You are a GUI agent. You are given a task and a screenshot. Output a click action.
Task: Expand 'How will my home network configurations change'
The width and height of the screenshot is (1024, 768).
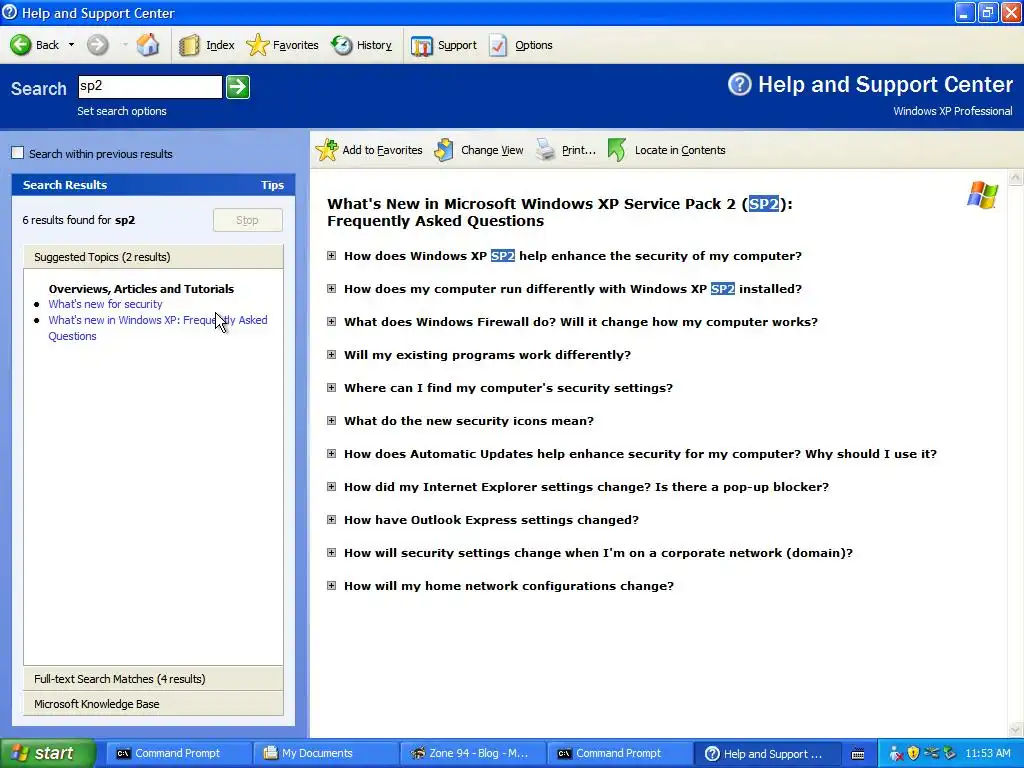pos(331,585)
